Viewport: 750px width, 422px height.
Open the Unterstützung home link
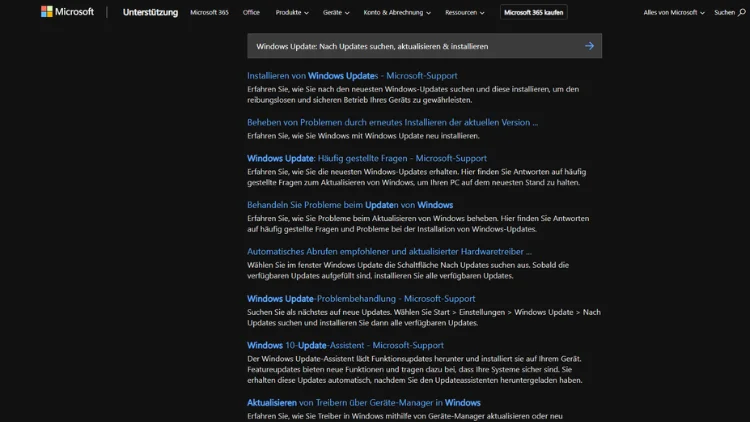150,12
